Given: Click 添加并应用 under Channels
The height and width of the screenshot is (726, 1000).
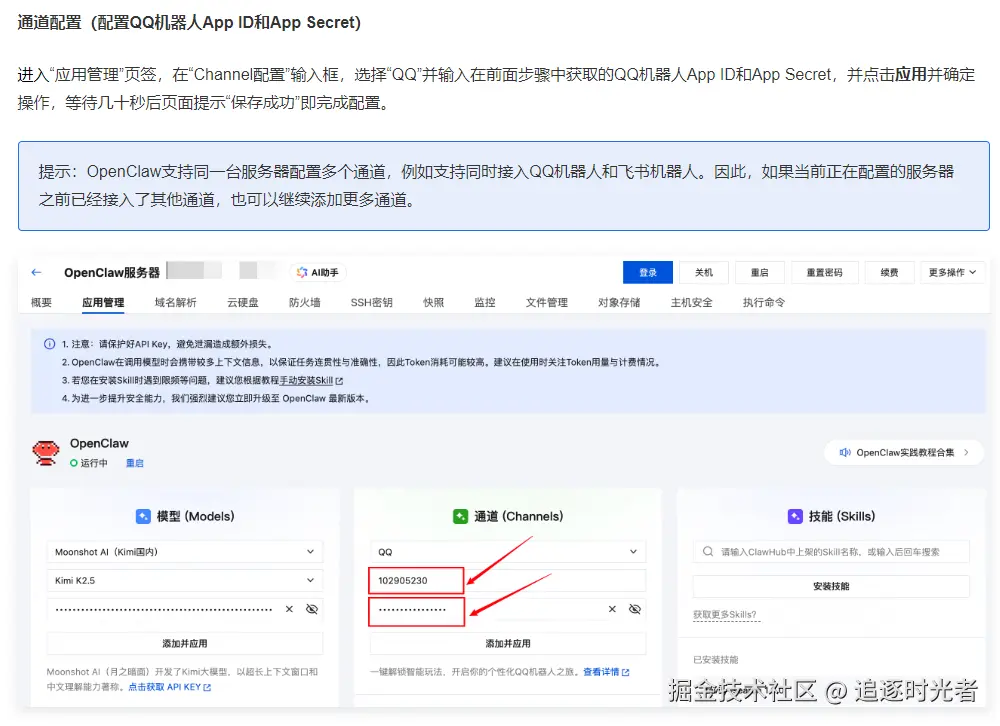Looking at the screenshot, I should pos(508,644).
